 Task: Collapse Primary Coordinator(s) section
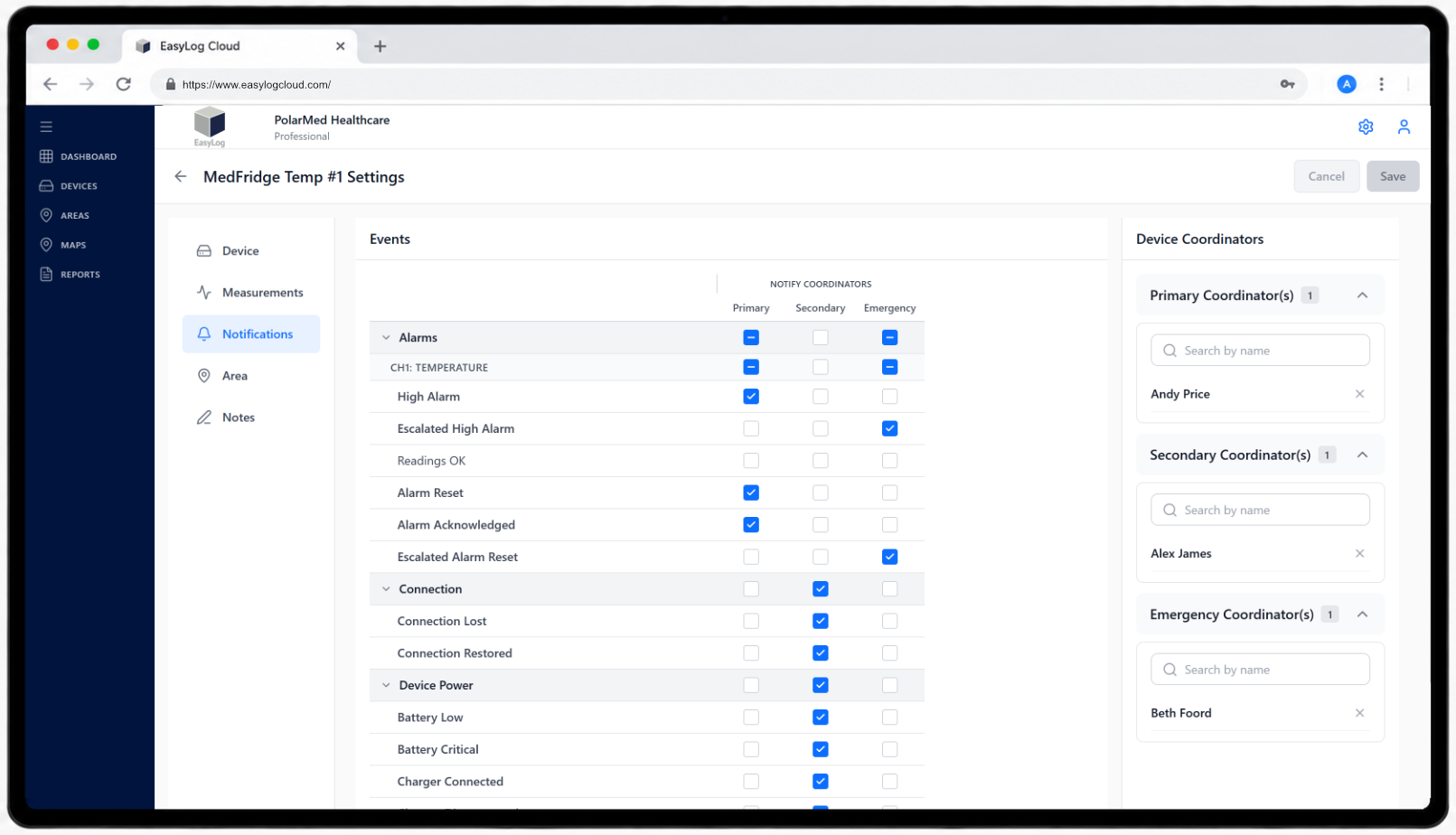point(1362,296)
